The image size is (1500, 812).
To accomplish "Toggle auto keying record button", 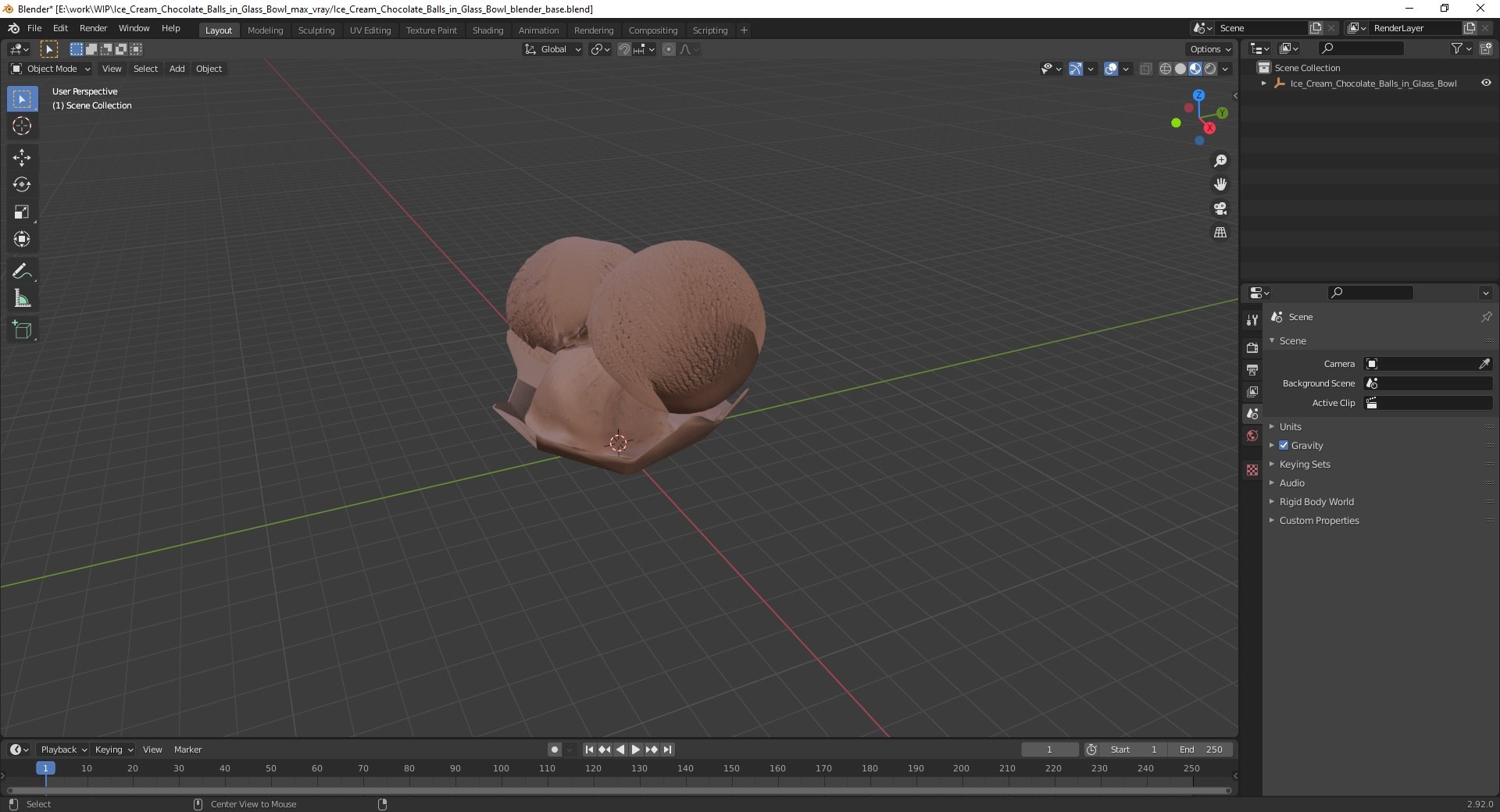I will (x=554, y=750).
